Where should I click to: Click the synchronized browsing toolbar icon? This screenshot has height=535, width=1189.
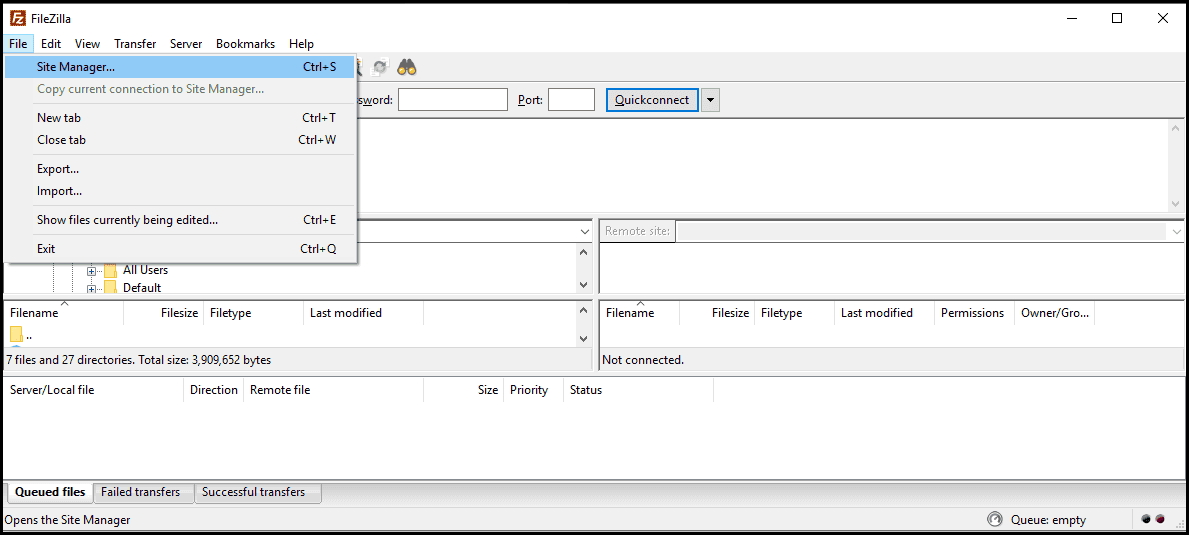(x=381, y=67)
